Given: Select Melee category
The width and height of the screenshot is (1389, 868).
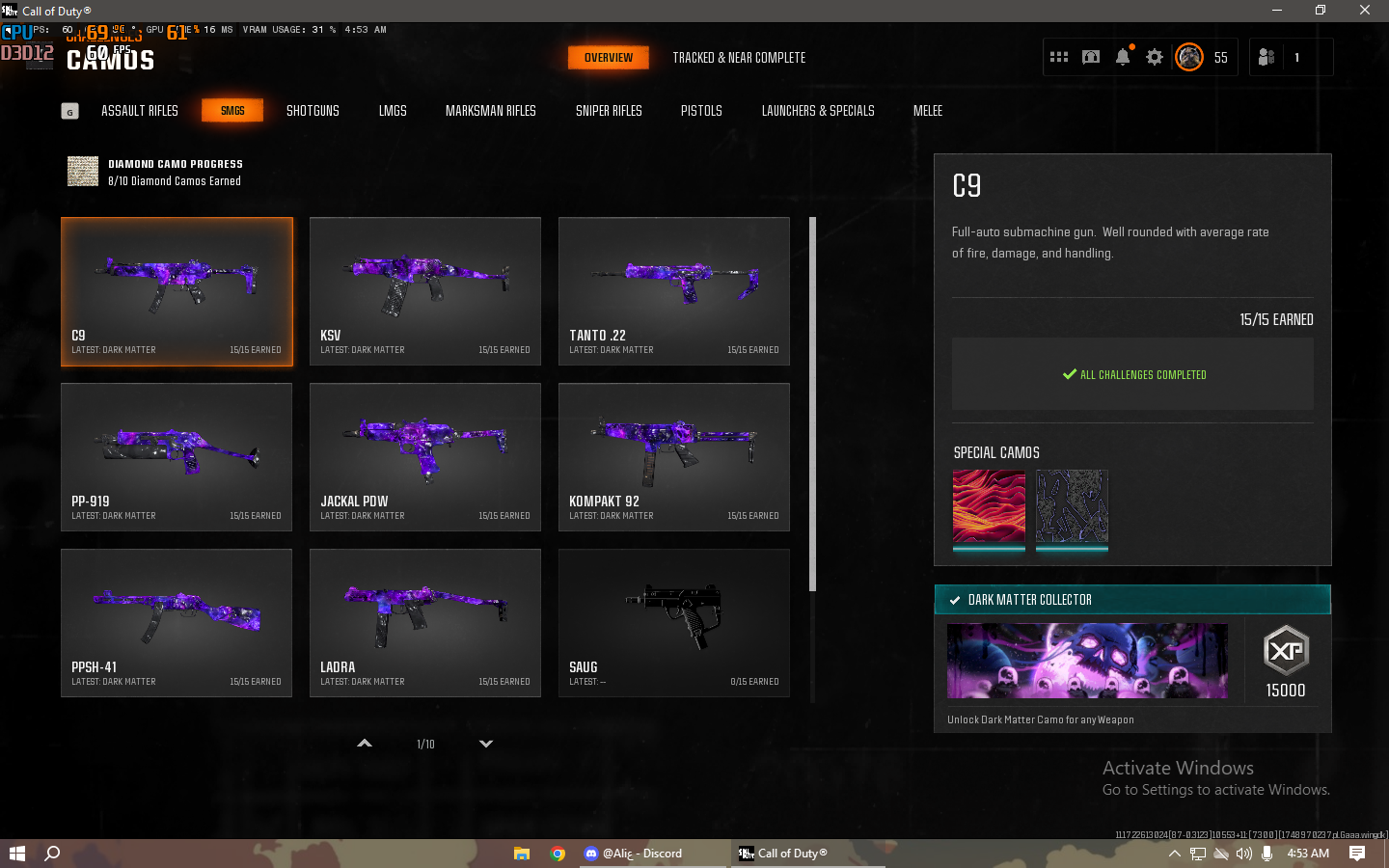Looking at the screenshot, I should (x=928, y=111).
